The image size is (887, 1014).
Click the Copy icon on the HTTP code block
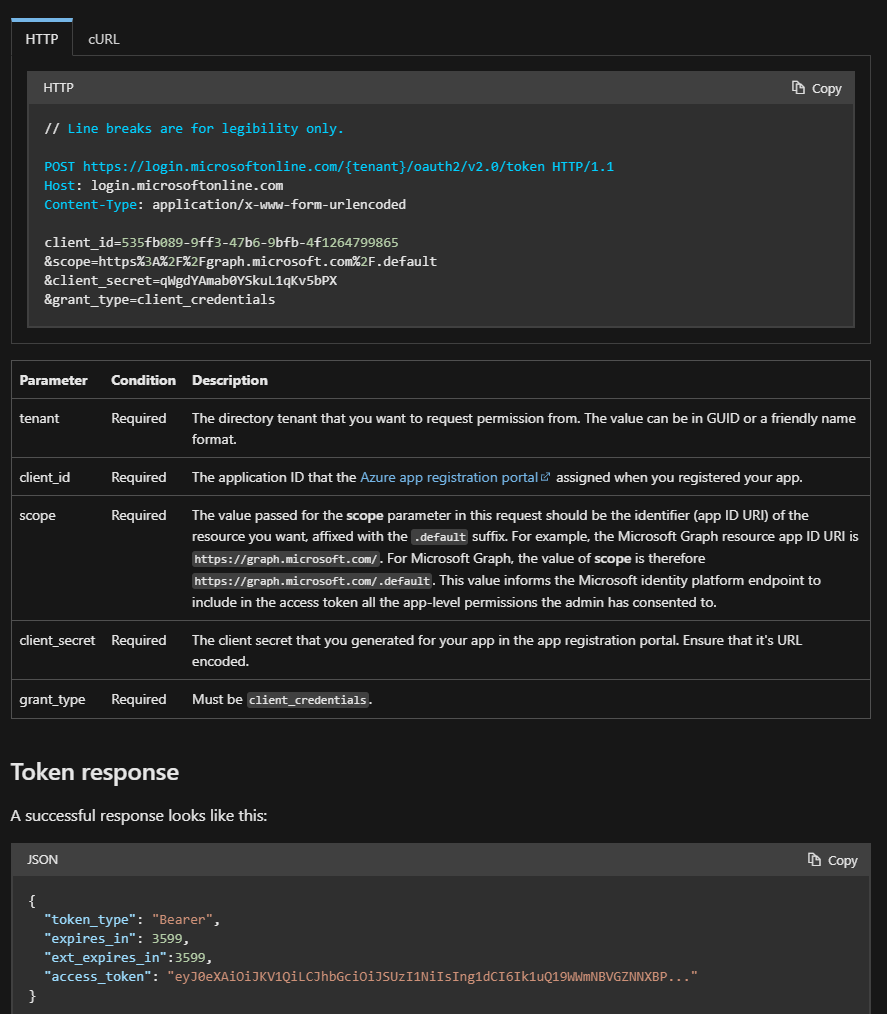click(798, 88)
